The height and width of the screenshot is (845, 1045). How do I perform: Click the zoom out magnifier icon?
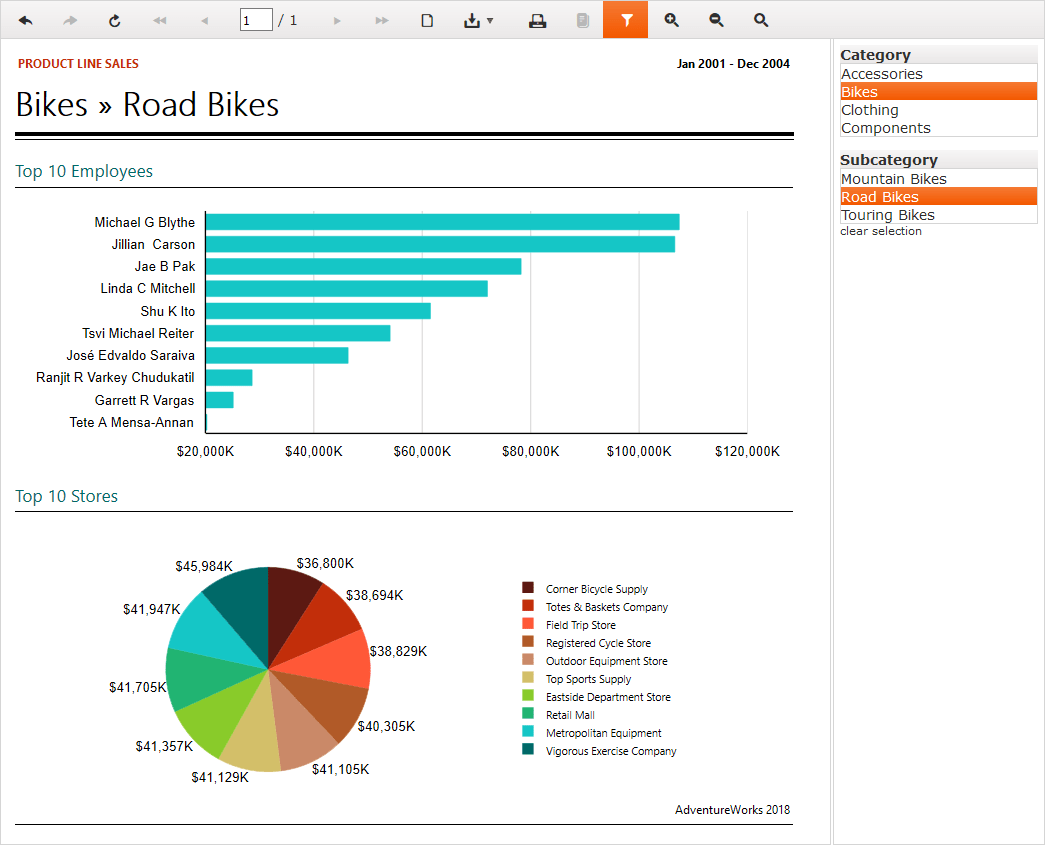[716, 20]
